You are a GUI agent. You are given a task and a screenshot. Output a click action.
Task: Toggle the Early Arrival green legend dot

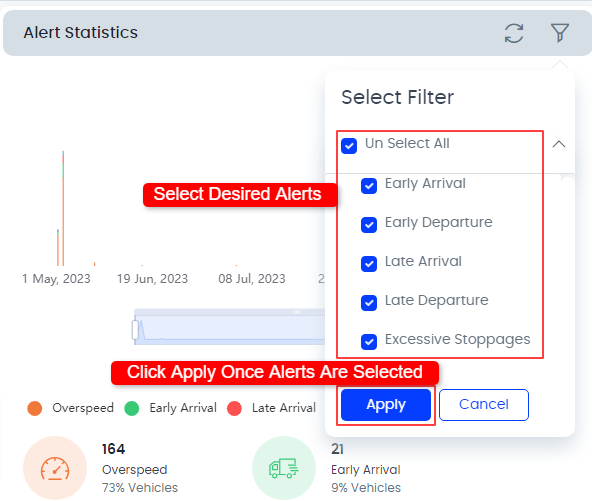point(132,408)
